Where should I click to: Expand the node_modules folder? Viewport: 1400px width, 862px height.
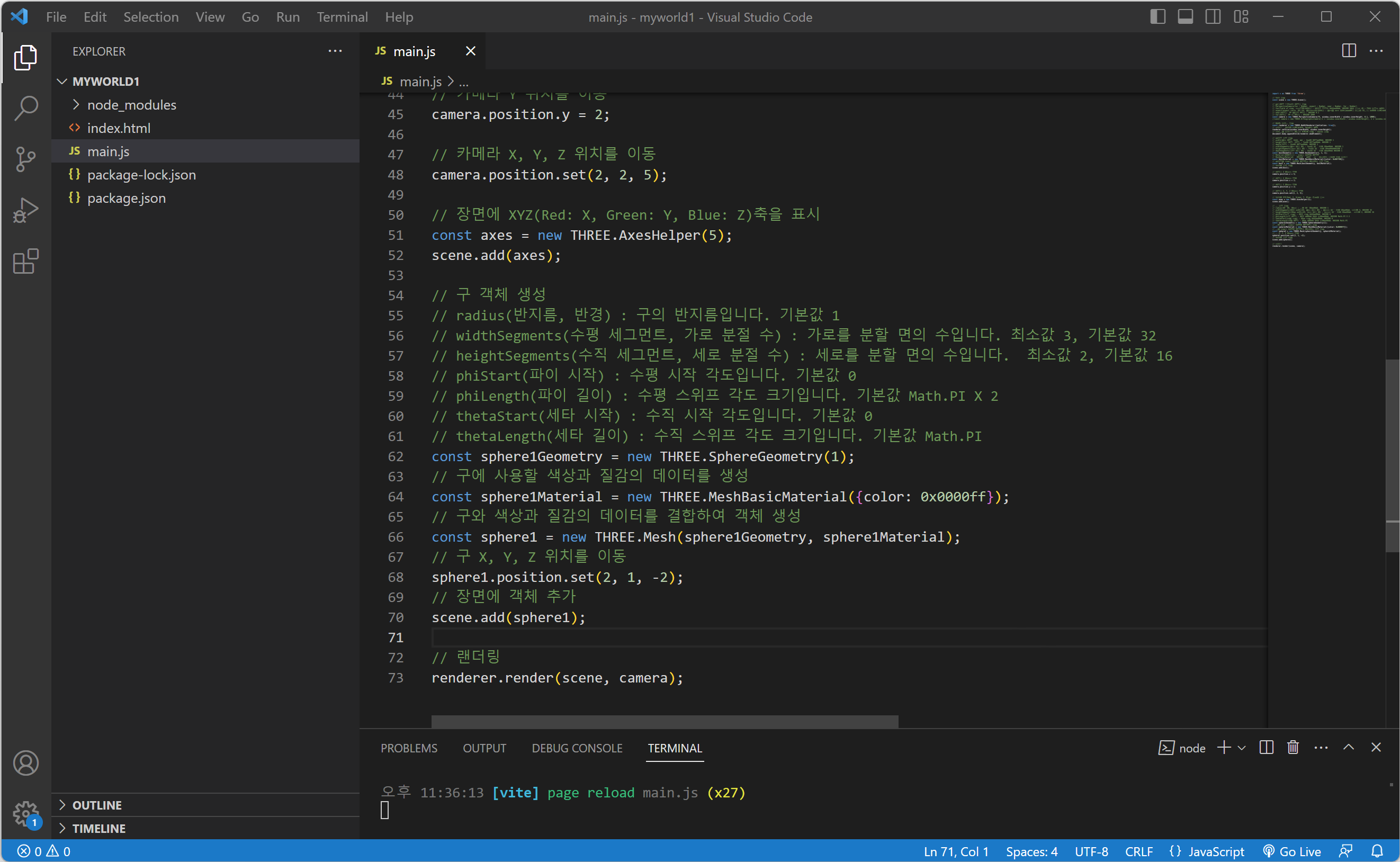point(131,105)
